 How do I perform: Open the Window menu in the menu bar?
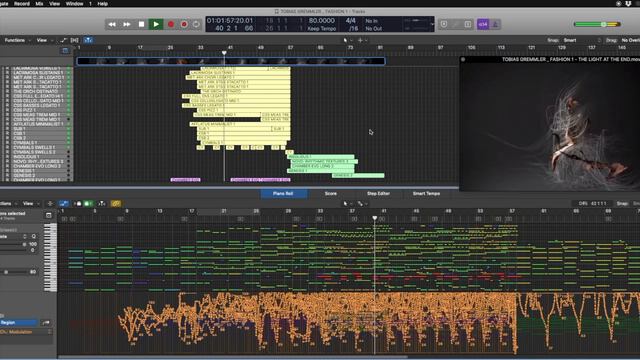pos(74,4)
